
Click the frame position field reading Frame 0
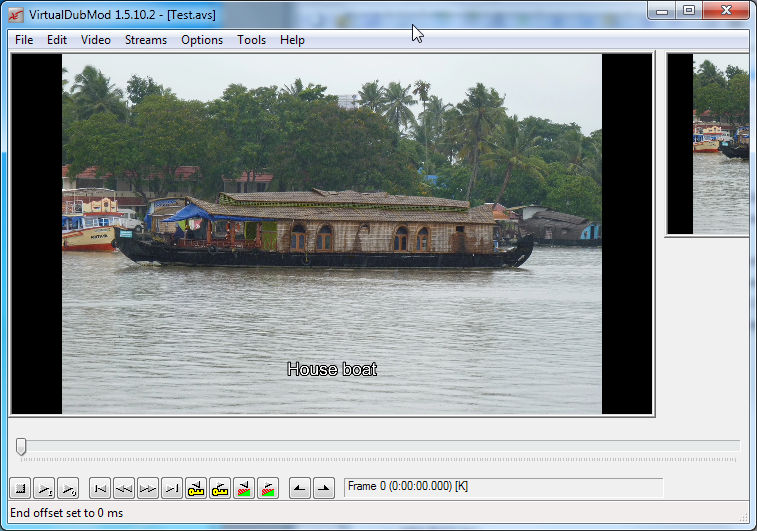(x=503, y=487)
